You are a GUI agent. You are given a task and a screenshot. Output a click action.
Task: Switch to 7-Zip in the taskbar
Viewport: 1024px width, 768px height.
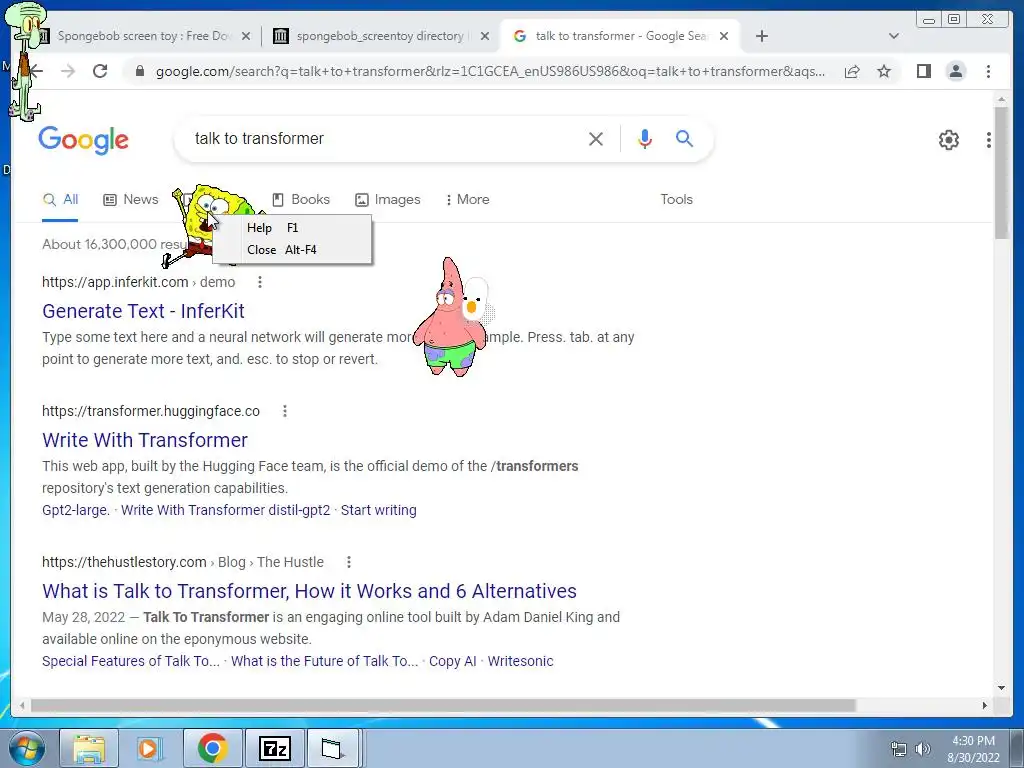[x=274, y=748]
